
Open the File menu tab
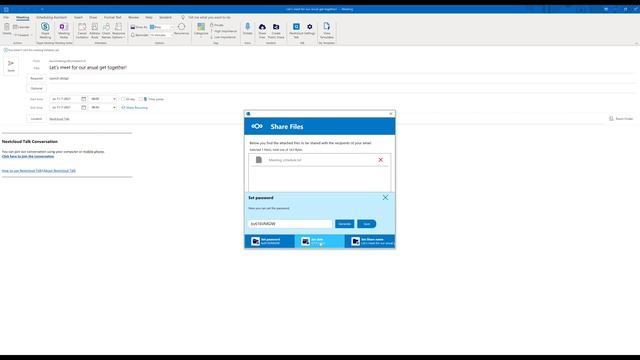[6, 18]
